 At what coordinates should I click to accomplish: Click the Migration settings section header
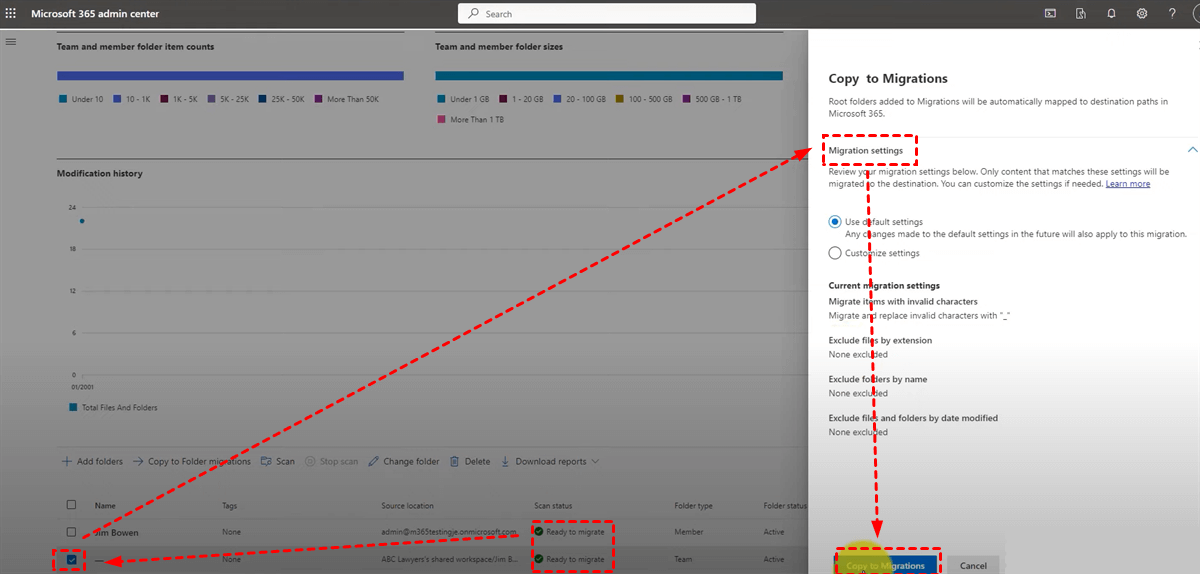click(866, 151)
